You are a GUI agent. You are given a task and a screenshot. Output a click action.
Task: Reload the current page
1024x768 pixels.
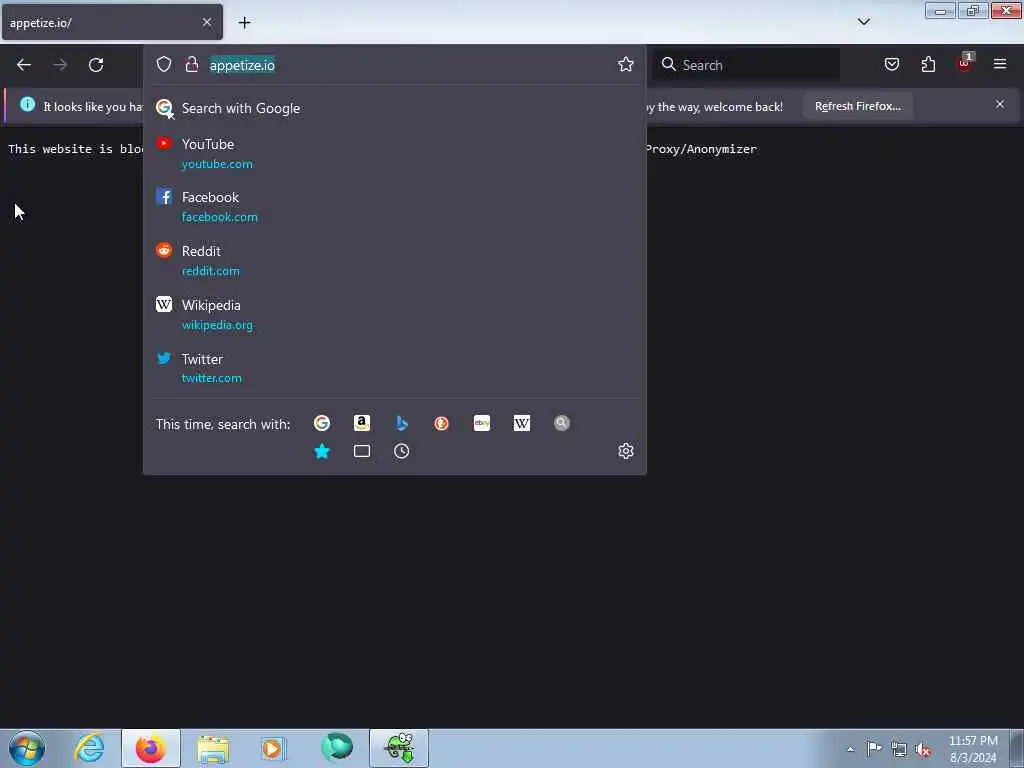tap(96, 65)
